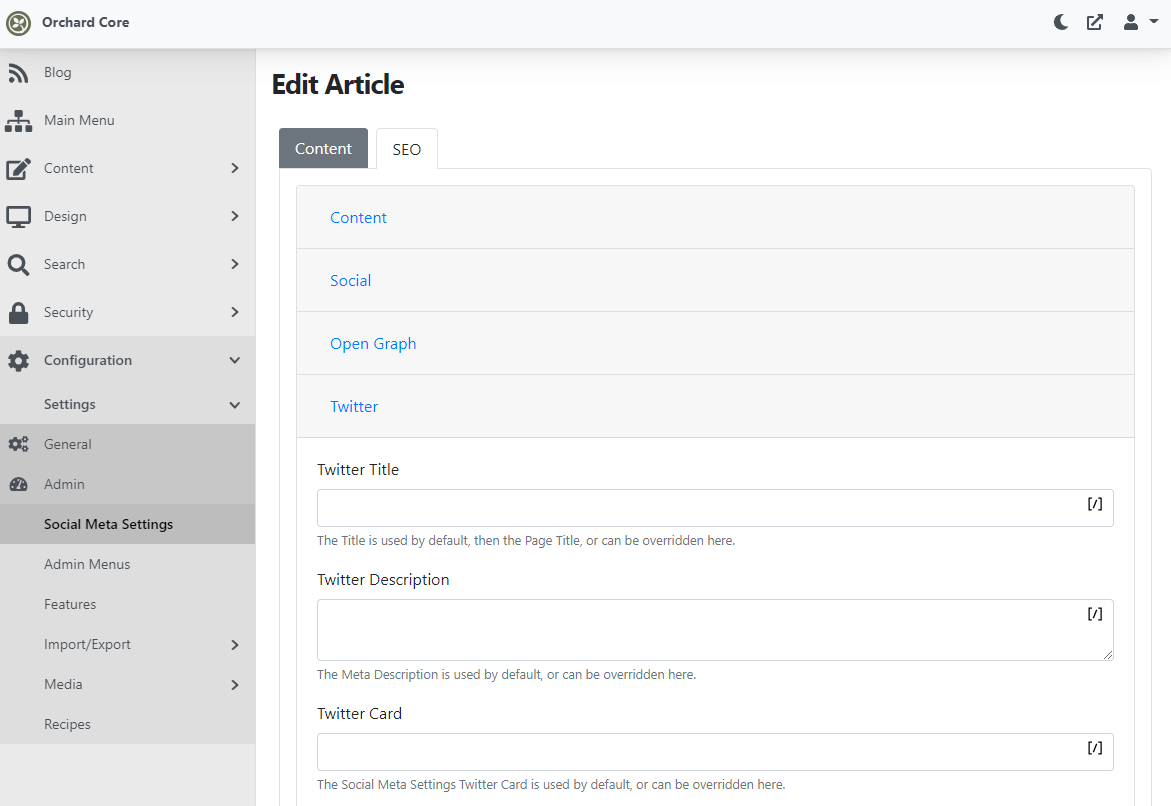Click the Orchard Core logo icon

coord(18,22)
